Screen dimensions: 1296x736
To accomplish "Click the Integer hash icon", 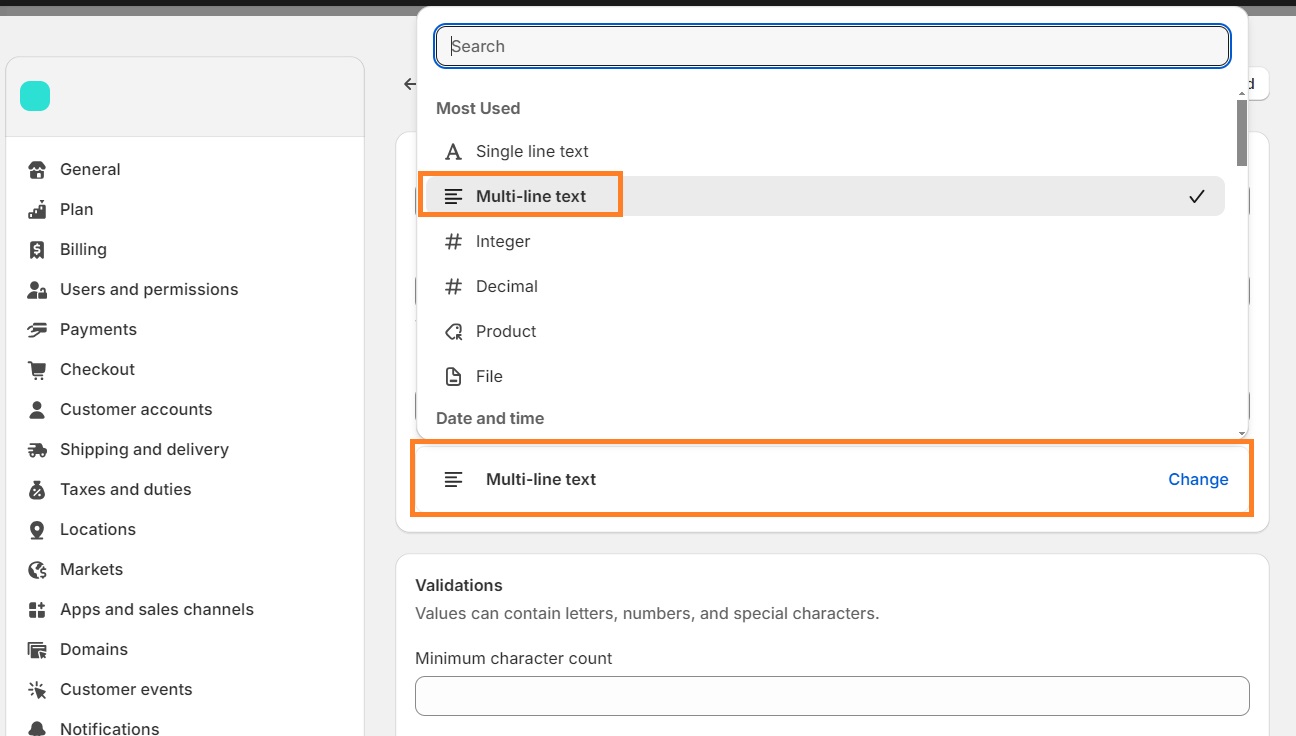I will pos(453,241).
